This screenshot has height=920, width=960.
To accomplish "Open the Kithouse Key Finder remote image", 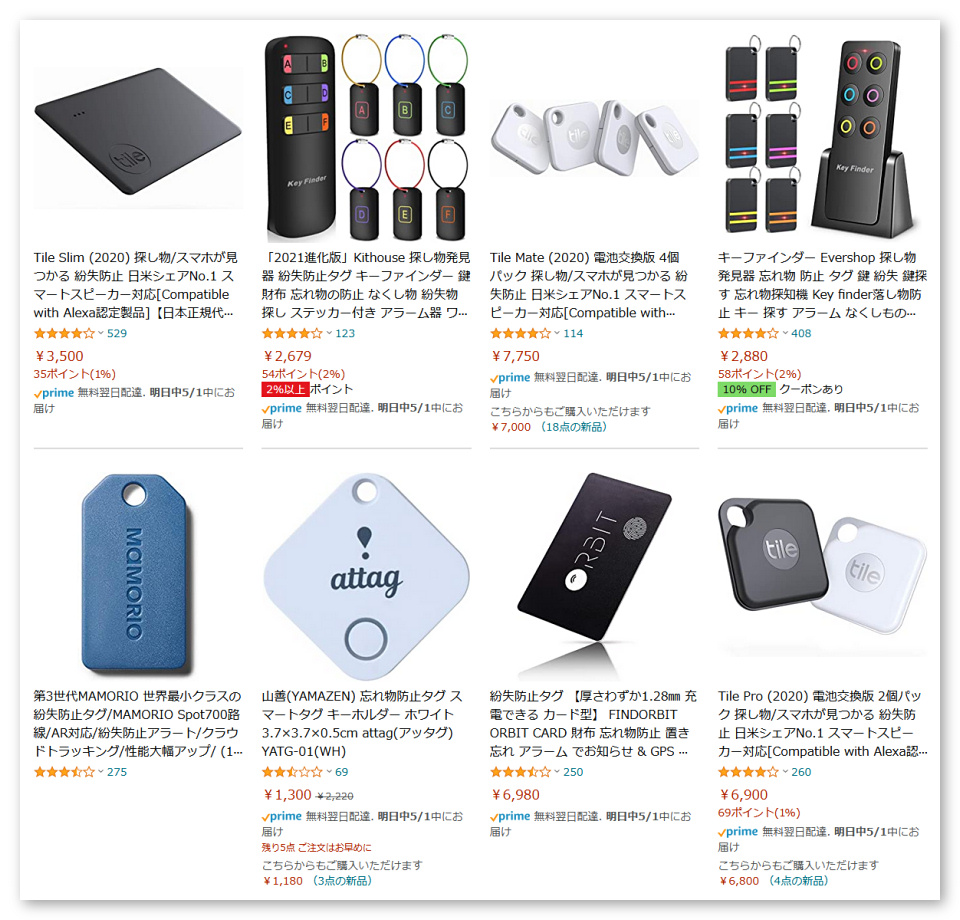I will (x=366, y=138).
